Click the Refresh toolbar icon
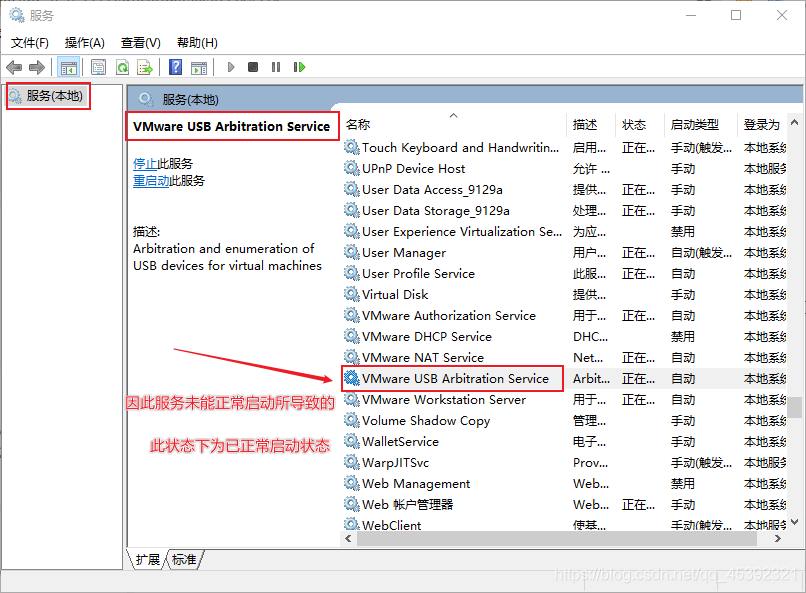Screen dimensions: 806x593 (122, 67)
